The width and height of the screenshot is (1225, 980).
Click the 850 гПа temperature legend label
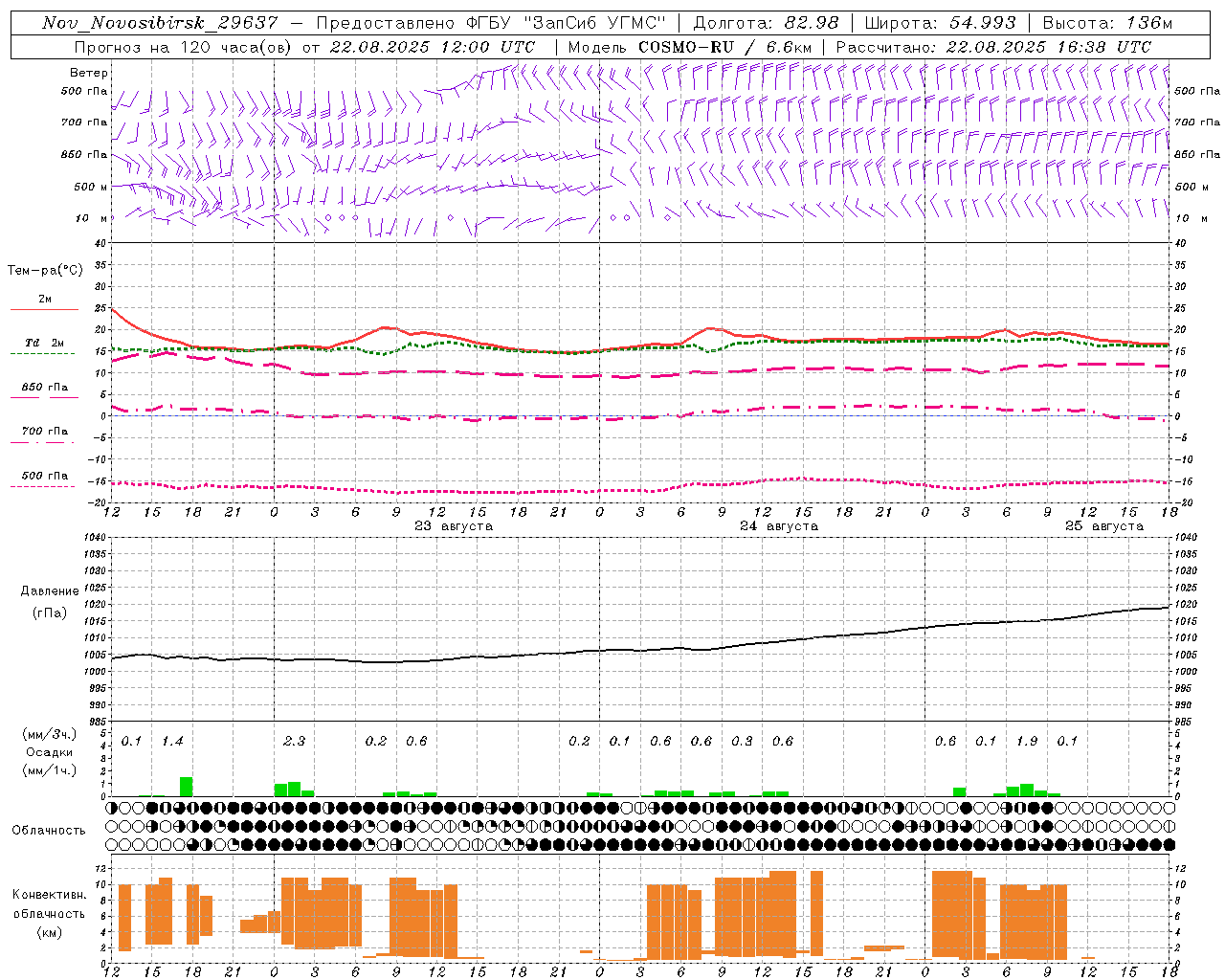click(45, 387)
